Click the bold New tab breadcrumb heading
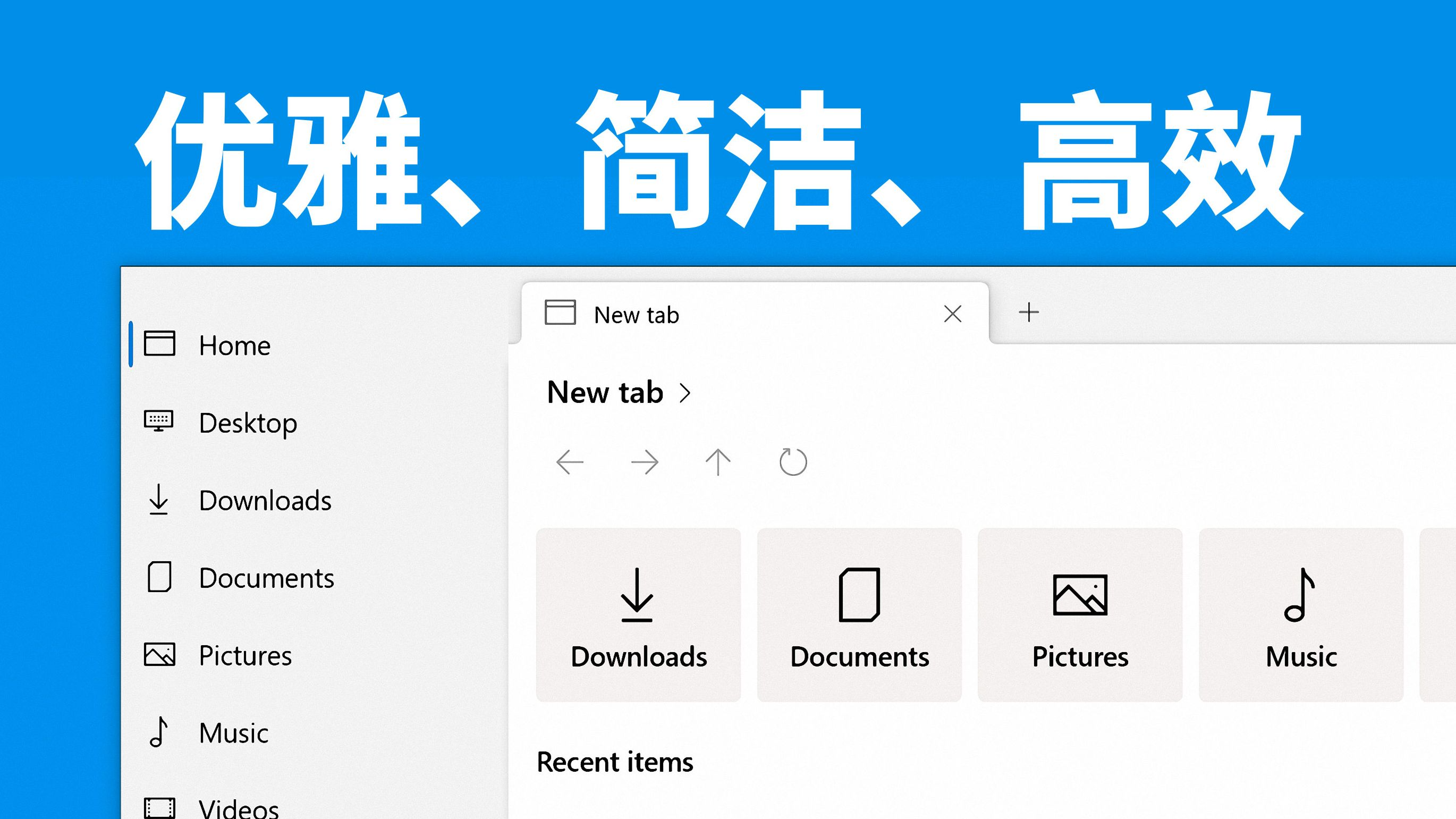The height and width of the screenshot is (819, 1456). [605, 392]
